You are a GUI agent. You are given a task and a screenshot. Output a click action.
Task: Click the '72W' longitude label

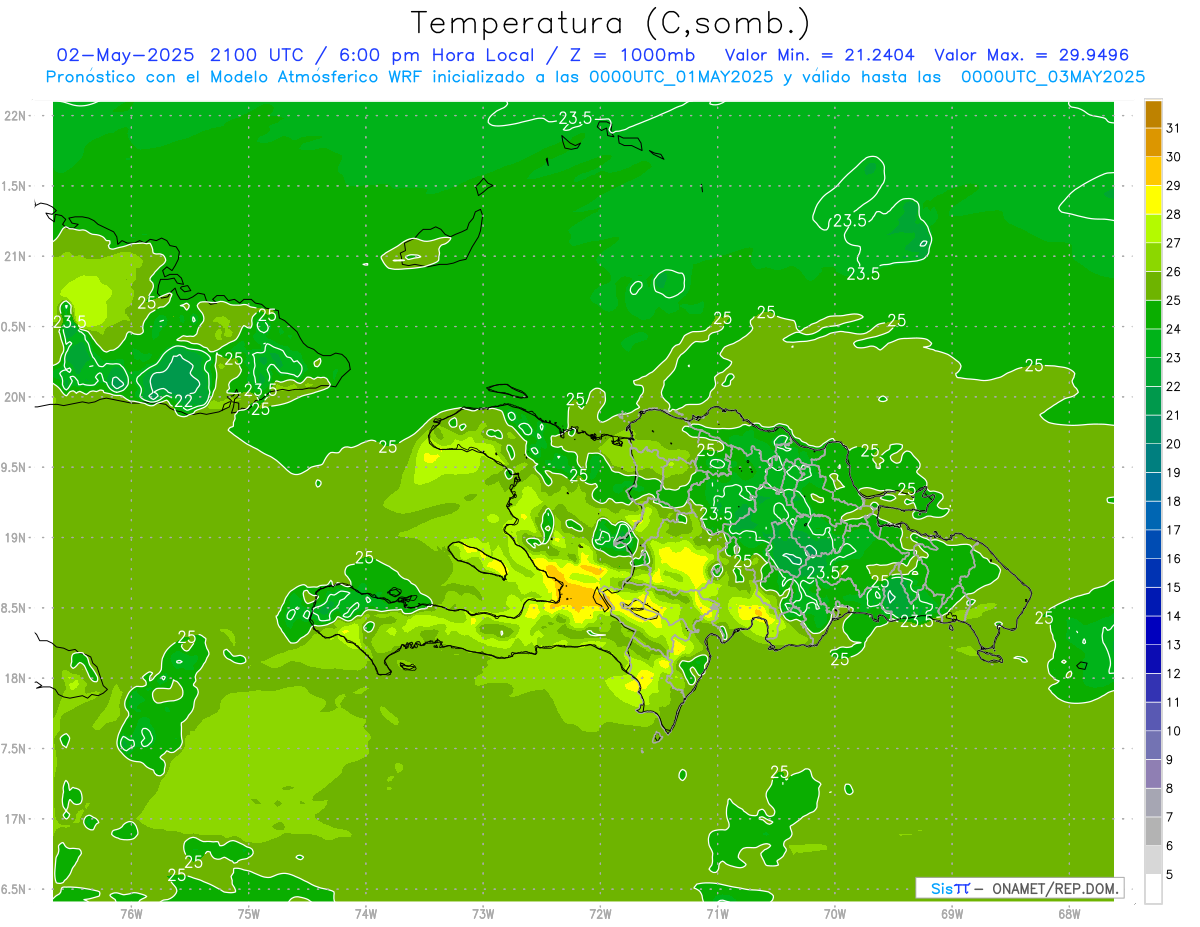tap(600, 913)
